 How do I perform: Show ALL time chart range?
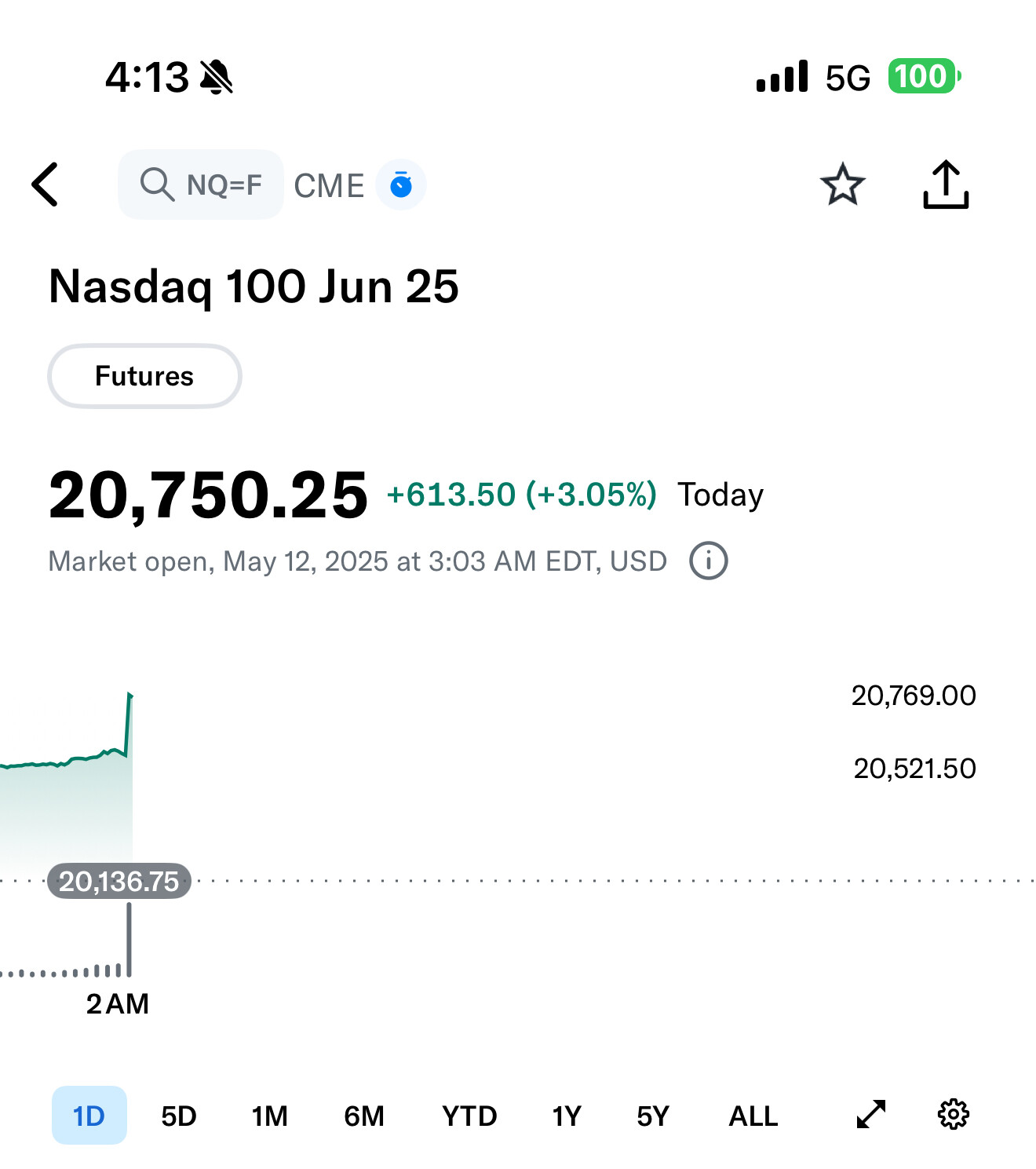(753, 1116)
